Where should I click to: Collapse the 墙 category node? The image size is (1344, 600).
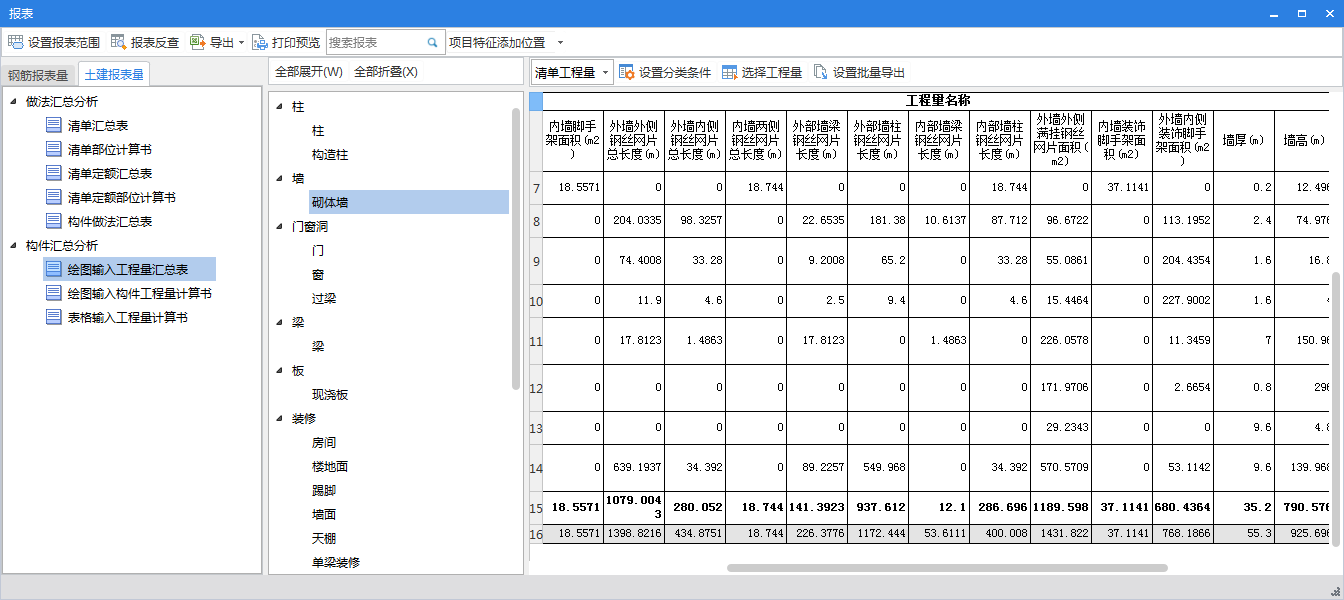(x=279, y=178)
